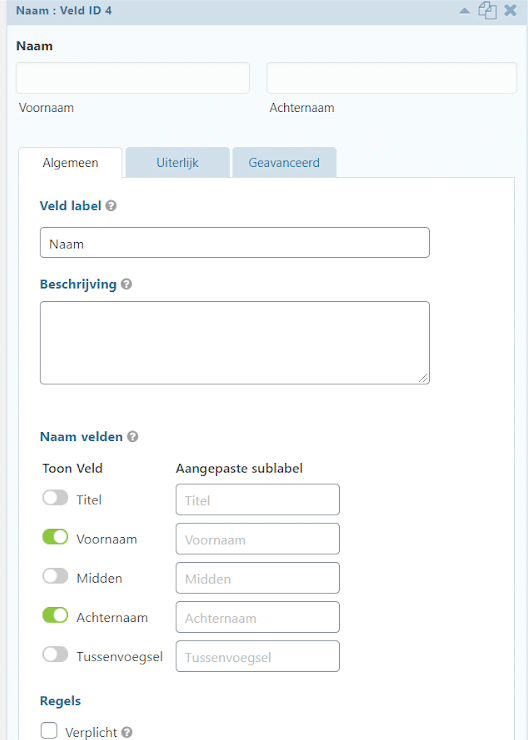Enable the Midden field toggle
This screenshot has height=740, width=528.
(55, 576)
